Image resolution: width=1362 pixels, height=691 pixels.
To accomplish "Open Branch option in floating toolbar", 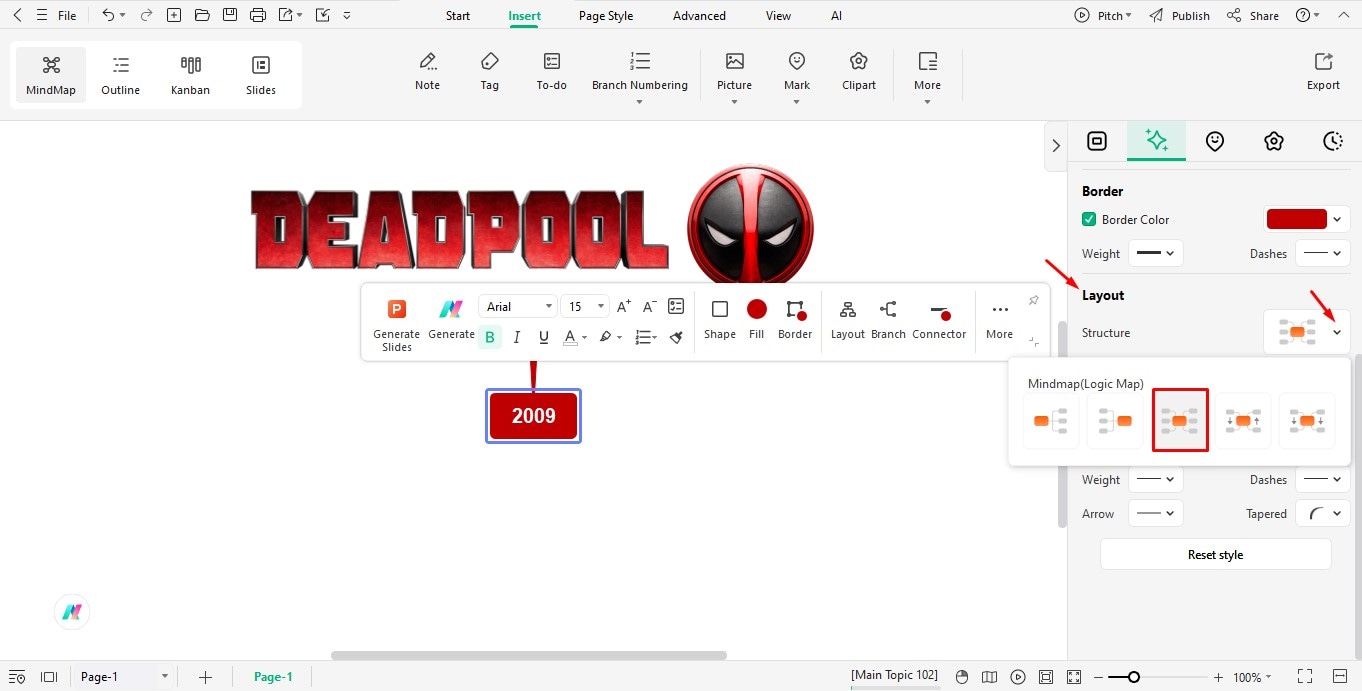I will [x=888, y=319].
